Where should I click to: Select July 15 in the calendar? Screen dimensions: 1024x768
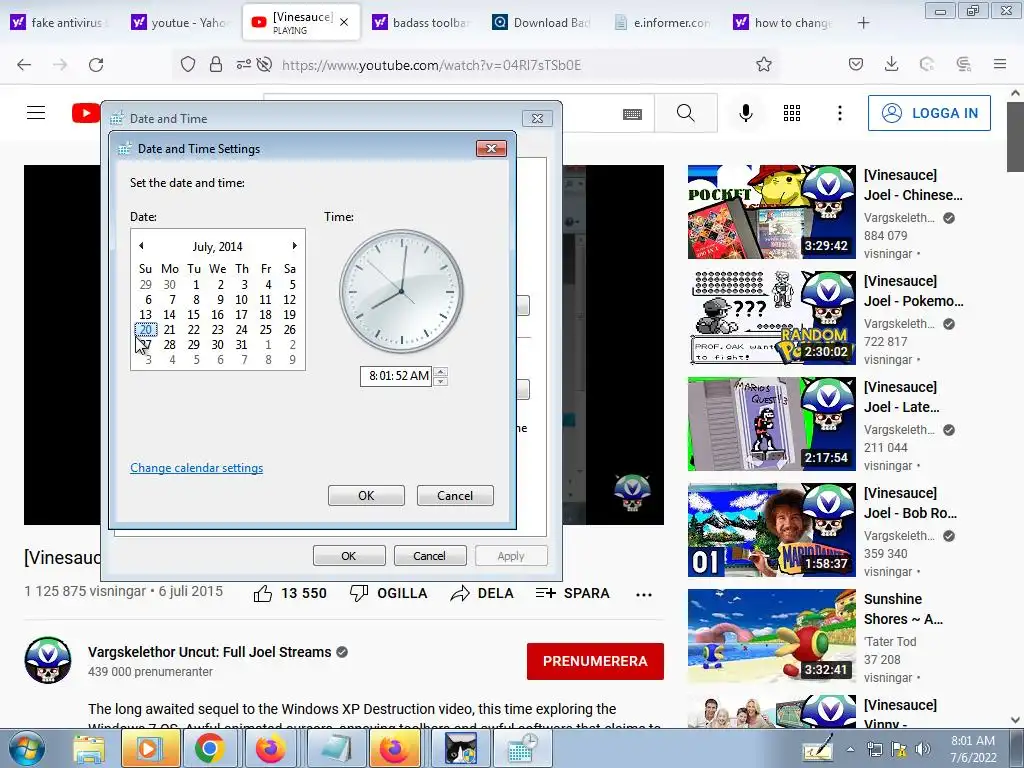pos(193,315)
